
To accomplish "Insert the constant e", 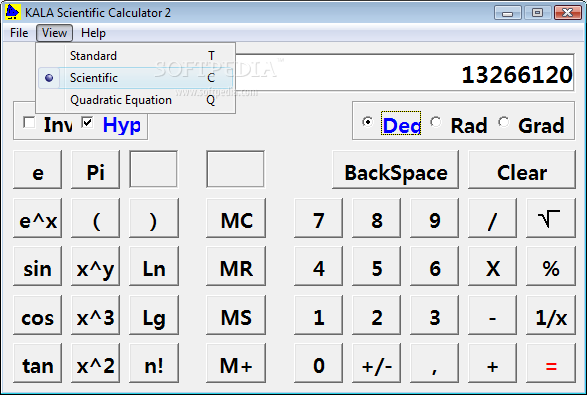I will (37, 170).
